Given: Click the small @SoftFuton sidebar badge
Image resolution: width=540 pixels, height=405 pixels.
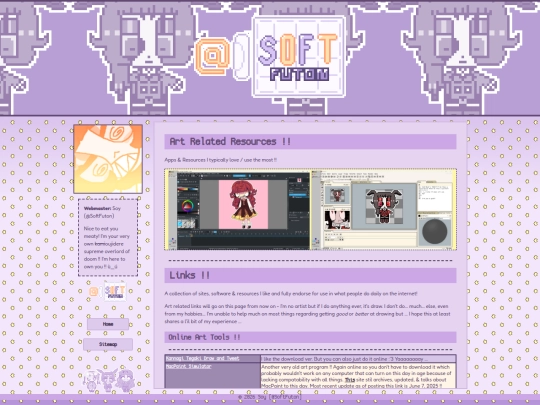Looking at the screenshot, I should (108, 291).
